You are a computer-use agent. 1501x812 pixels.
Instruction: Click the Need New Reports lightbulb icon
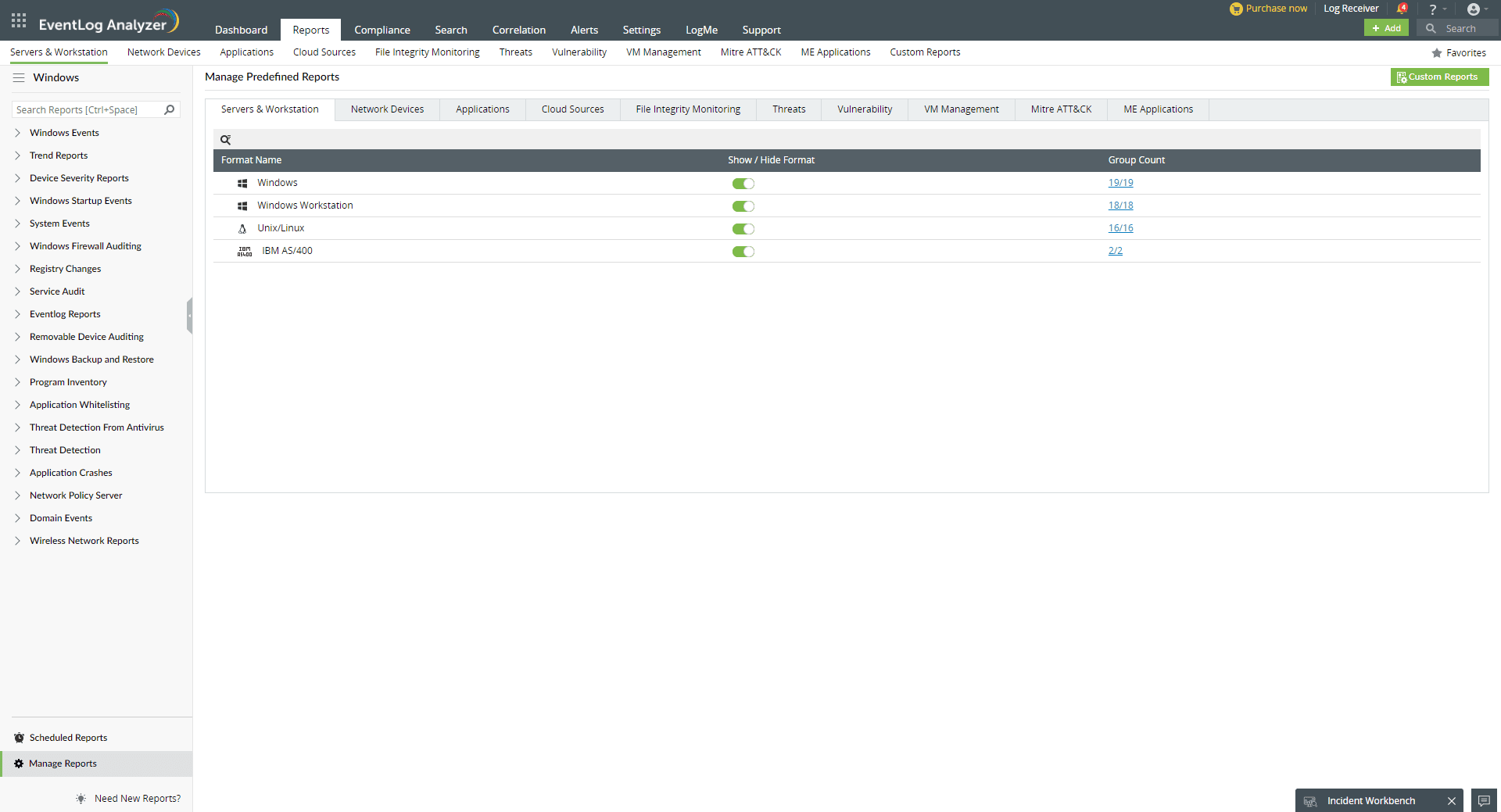tap(81, 799)
